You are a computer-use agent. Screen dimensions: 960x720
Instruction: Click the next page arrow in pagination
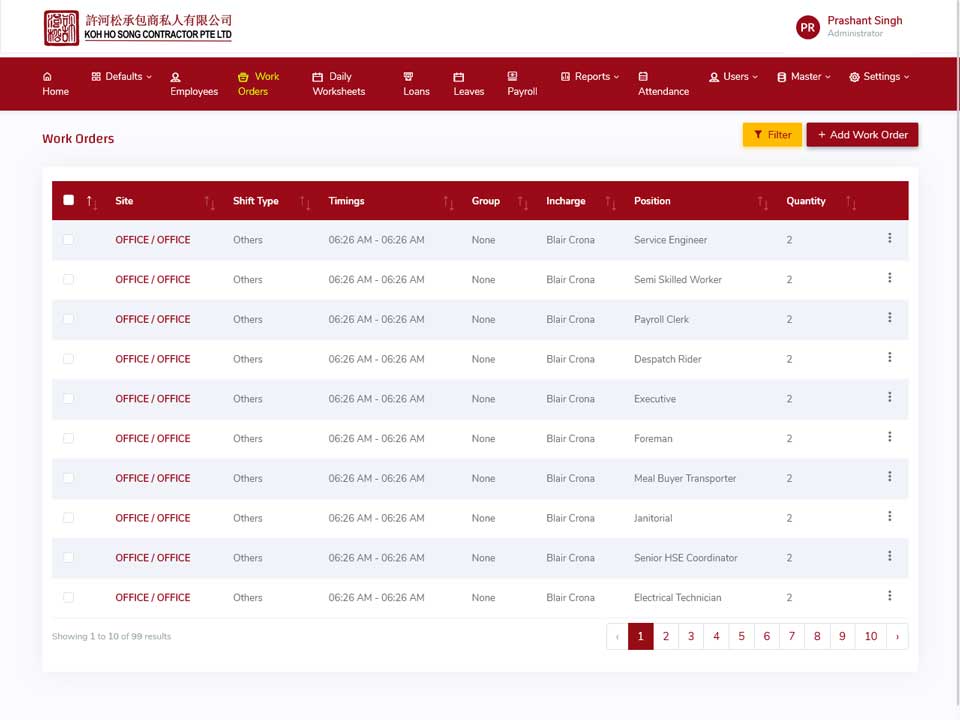coord(897,636)
